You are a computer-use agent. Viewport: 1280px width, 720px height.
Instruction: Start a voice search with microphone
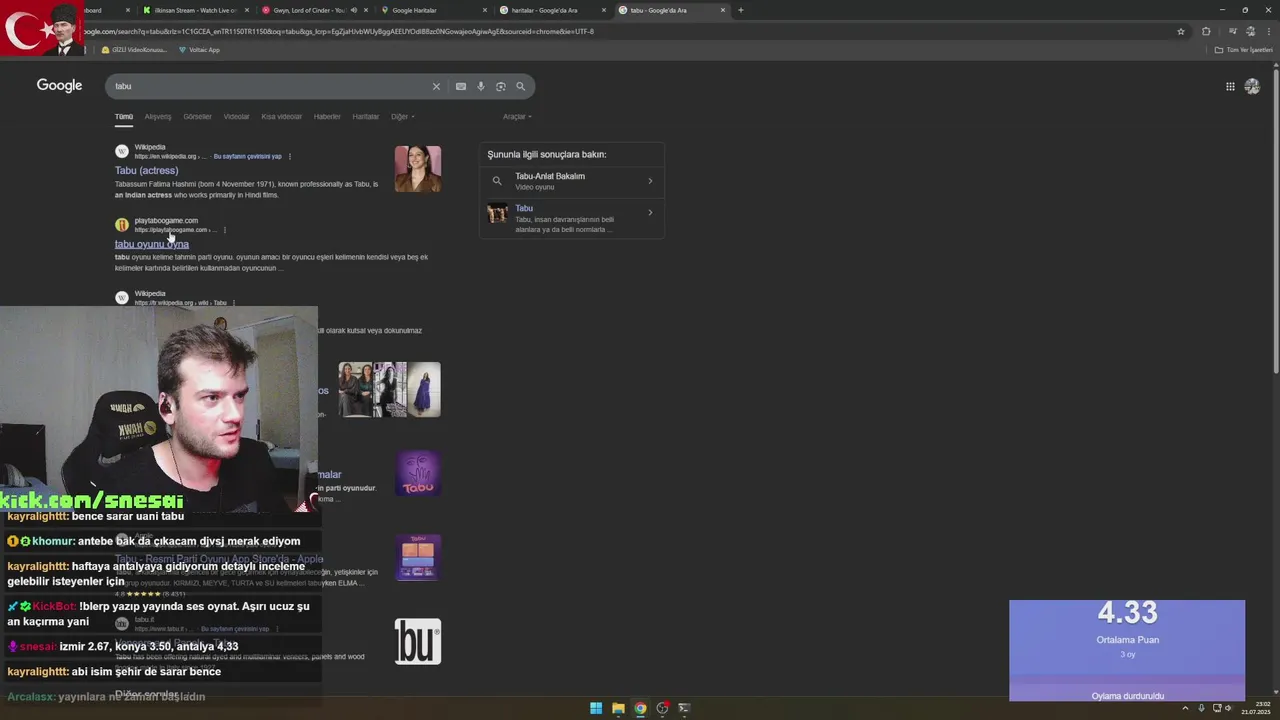pos(481,86)
